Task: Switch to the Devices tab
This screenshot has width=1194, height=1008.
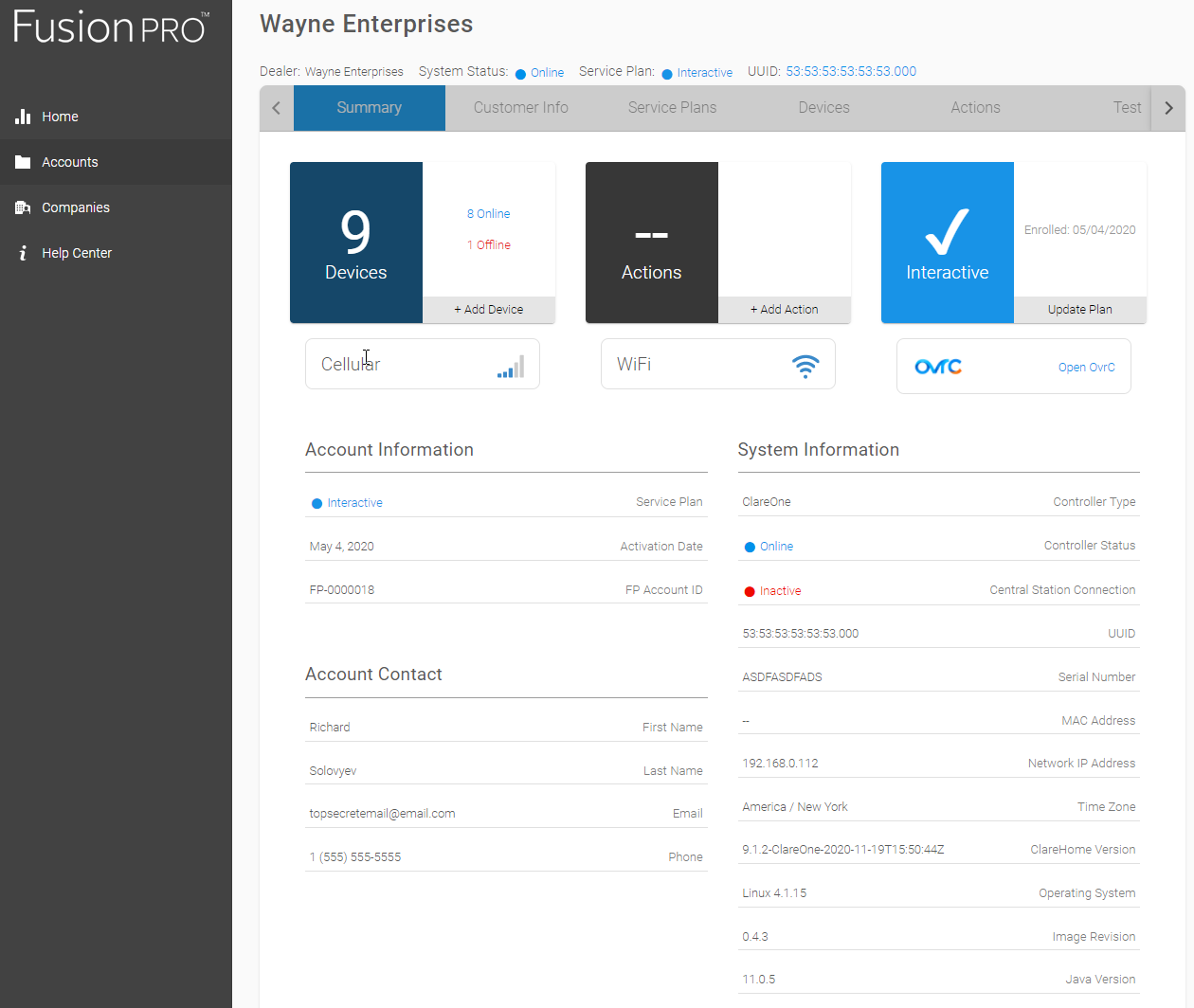Action: (824, 108)
